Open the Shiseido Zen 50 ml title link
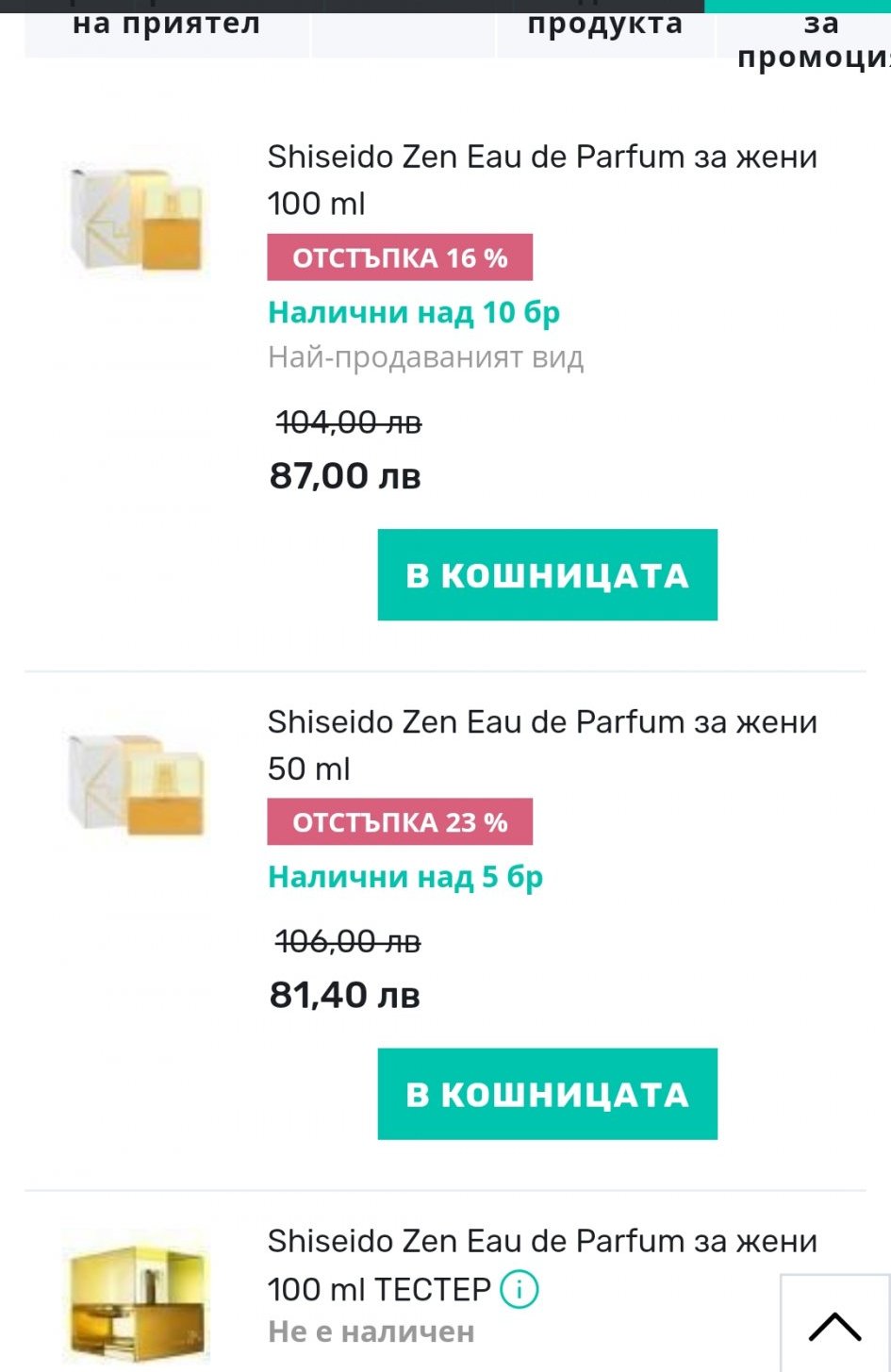891x1372 pixels. coord(542,744)
